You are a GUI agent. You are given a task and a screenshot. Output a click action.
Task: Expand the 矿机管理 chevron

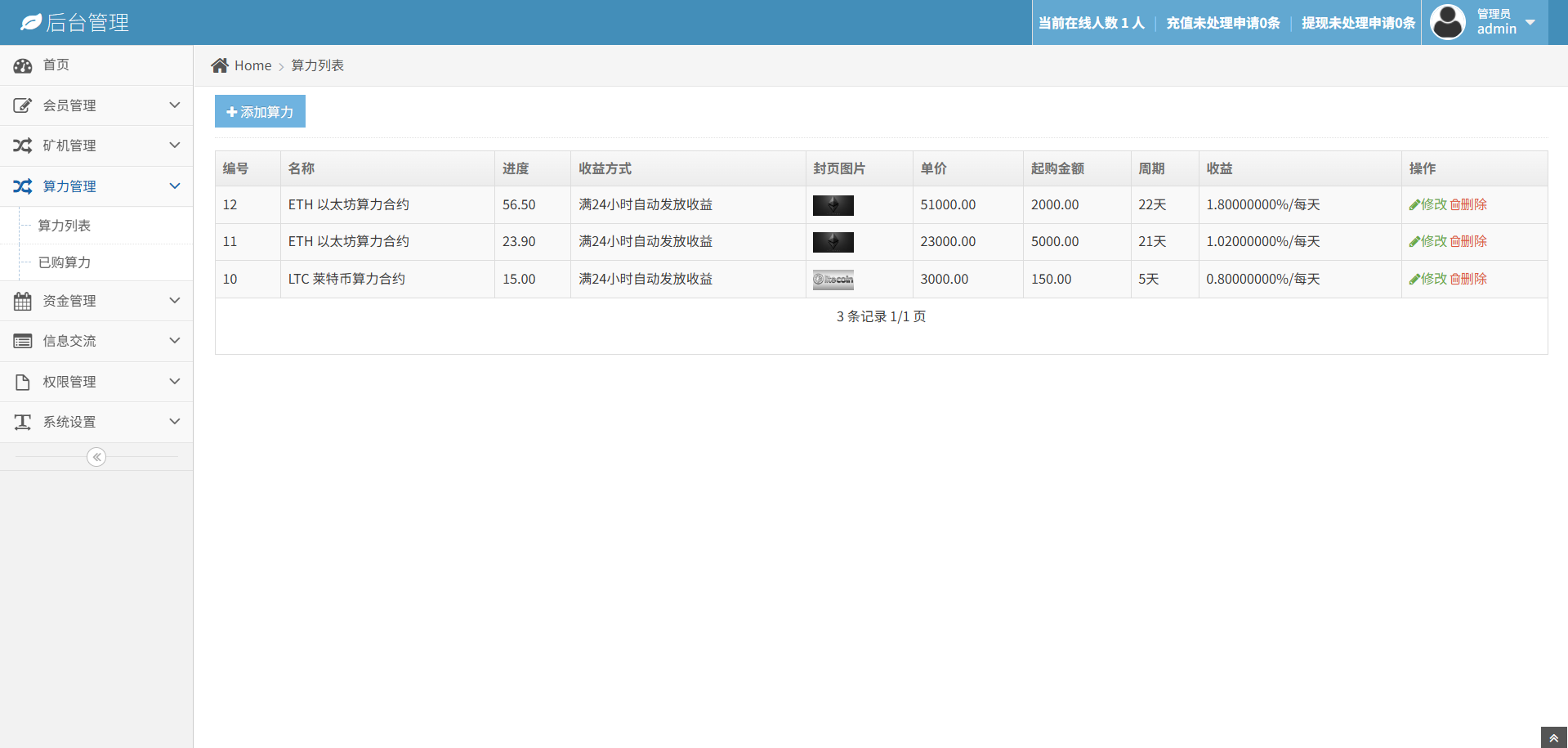tap(175, 146)
